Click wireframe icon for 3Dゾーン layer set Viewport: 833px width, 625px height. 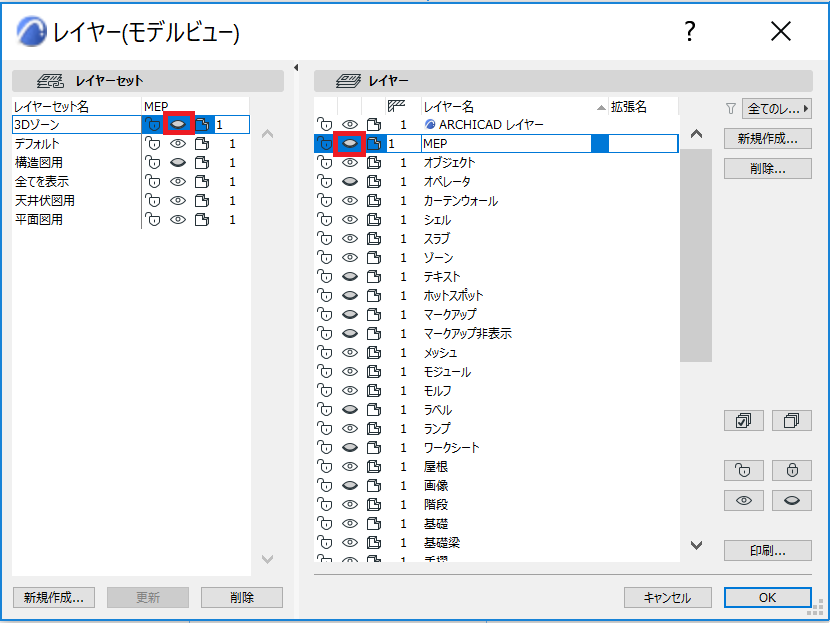202,125
